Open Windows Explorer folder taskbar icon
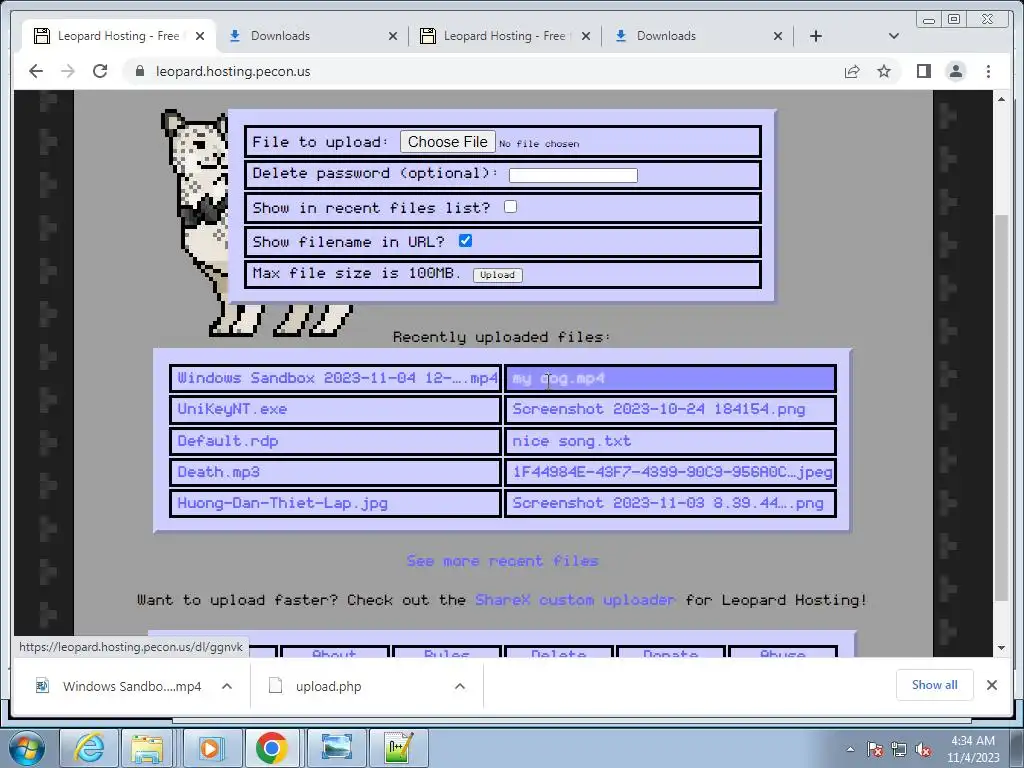This screenshot has width=1024, height=768. 148,748
